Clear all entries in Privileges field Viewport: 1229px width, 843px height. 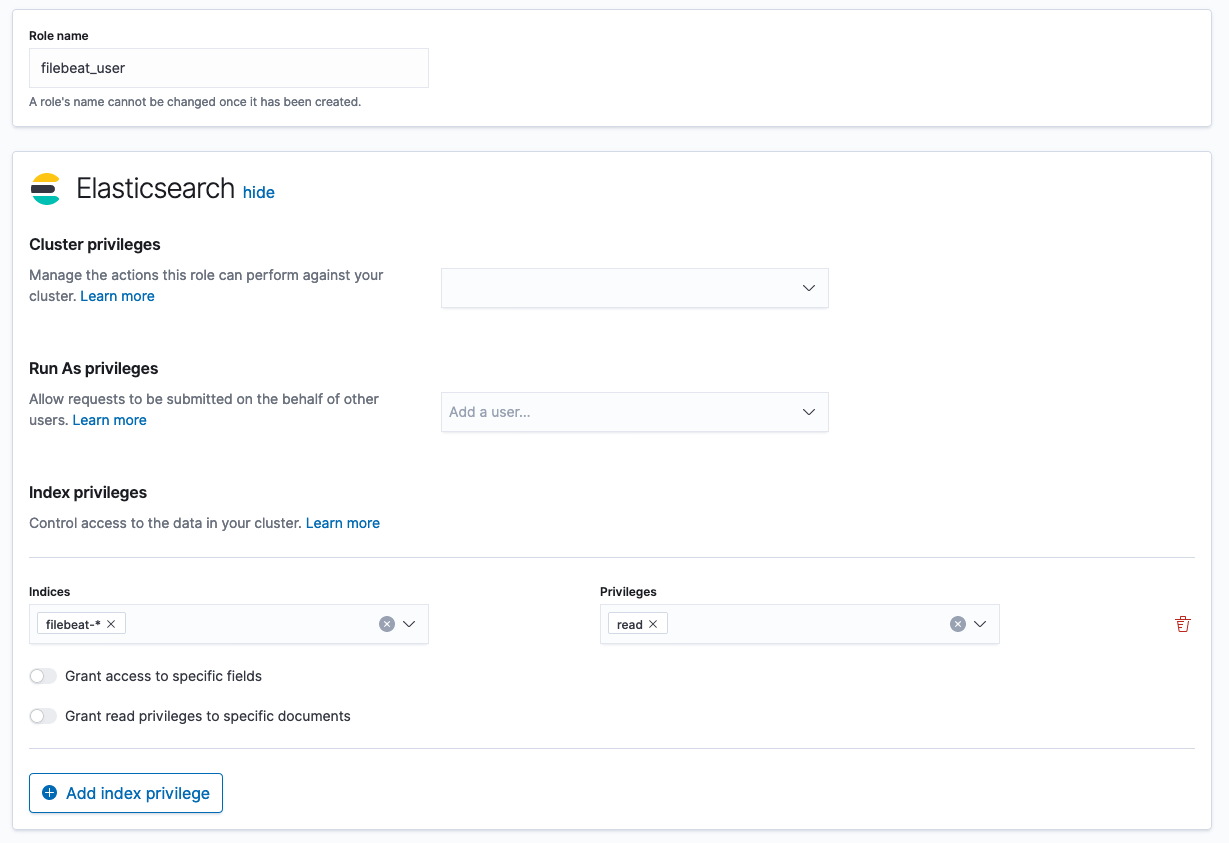coord(958,624)
